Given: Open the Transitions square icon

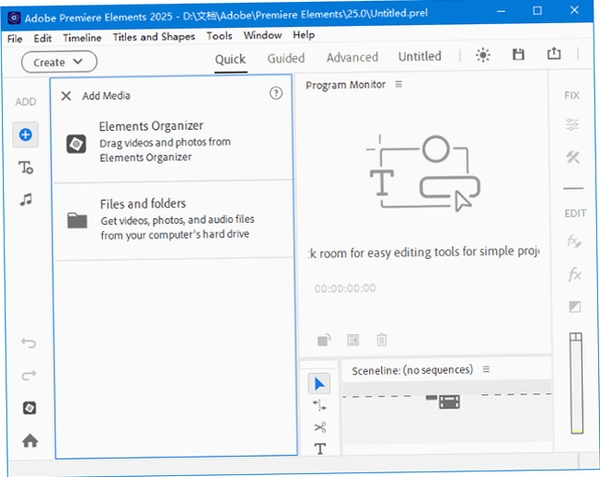Looking at the screenshot, I should coord(575,306).
